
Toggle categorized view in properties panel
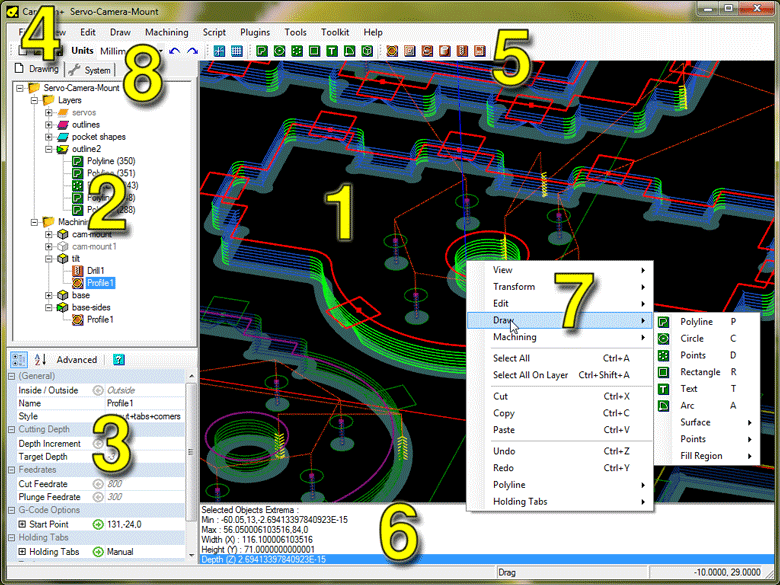point(19,359)
